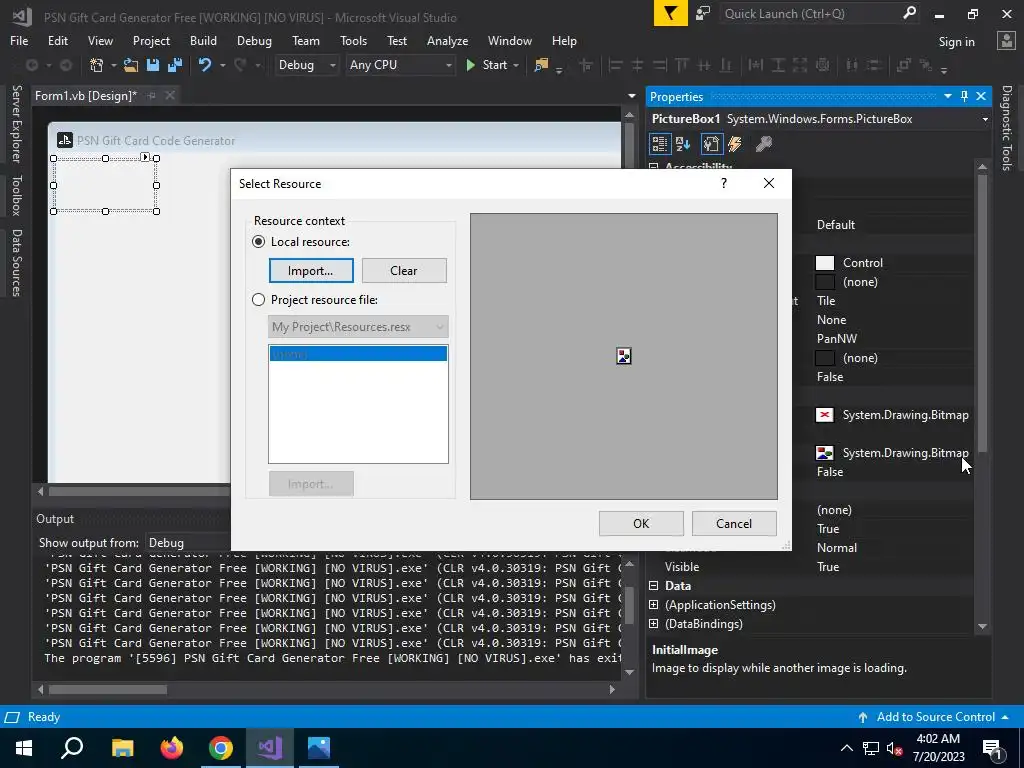
Task: Open the Photos app from the taskbar
Action: 319,748
